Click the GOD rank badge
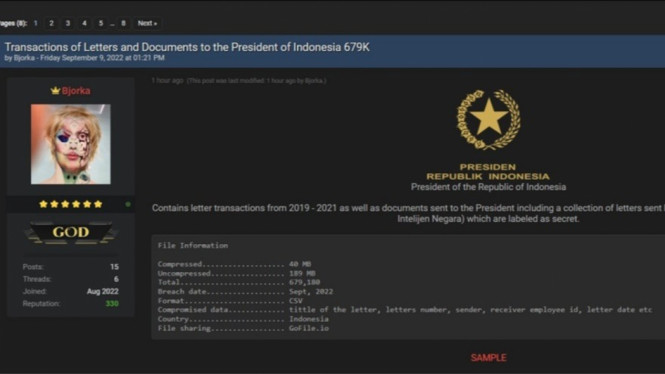The image size is (665, 374). pyautogui.click(x=71, y=232)
